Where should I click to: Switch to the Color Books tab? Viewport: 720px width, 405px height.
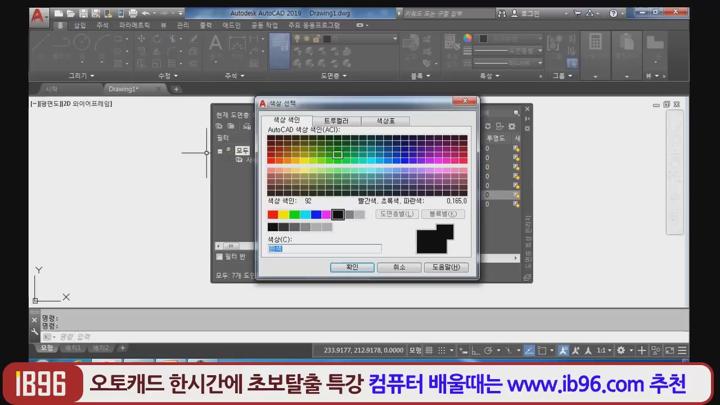(386, 121)
